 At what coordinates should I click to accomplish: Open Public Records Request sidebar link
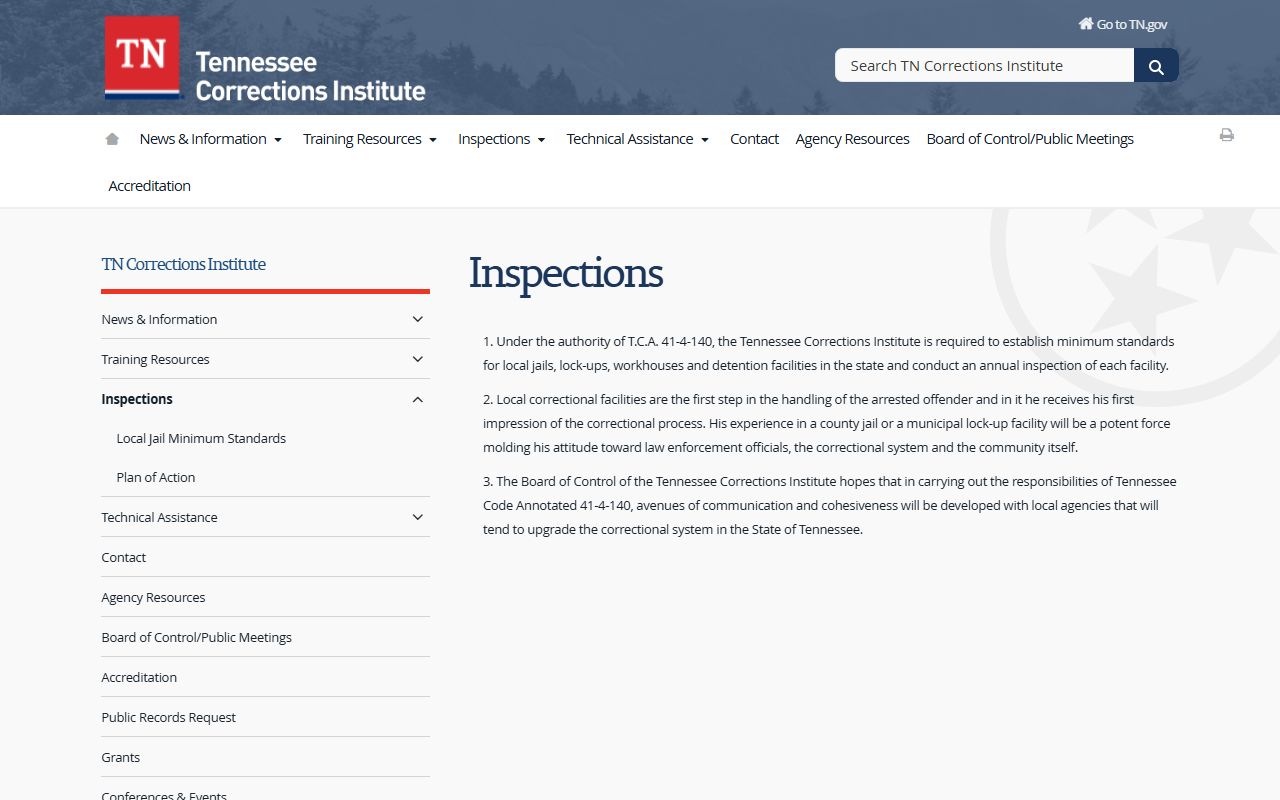pos(169,717)
